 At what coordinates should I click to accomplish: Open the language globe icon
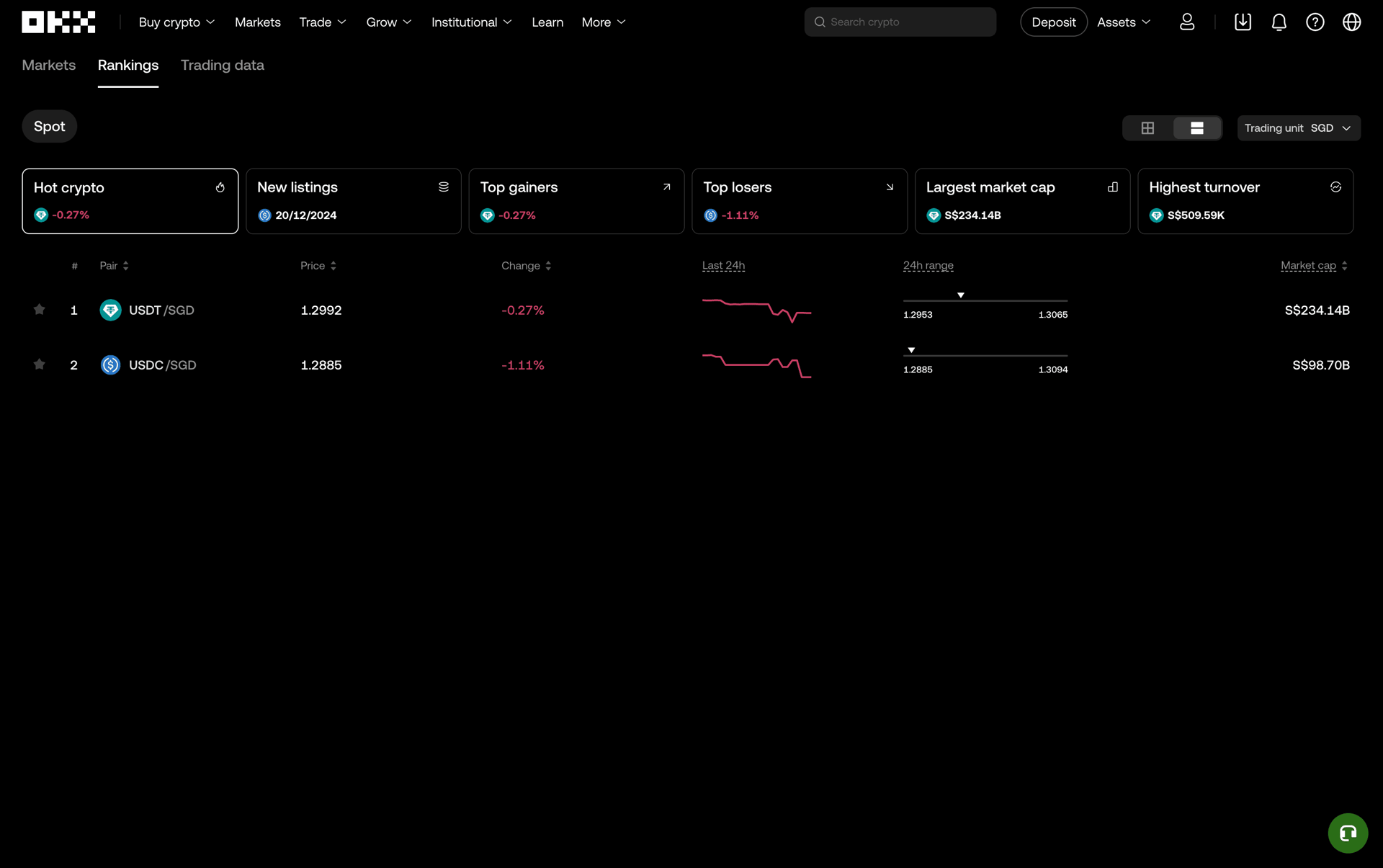[1352, 22]
